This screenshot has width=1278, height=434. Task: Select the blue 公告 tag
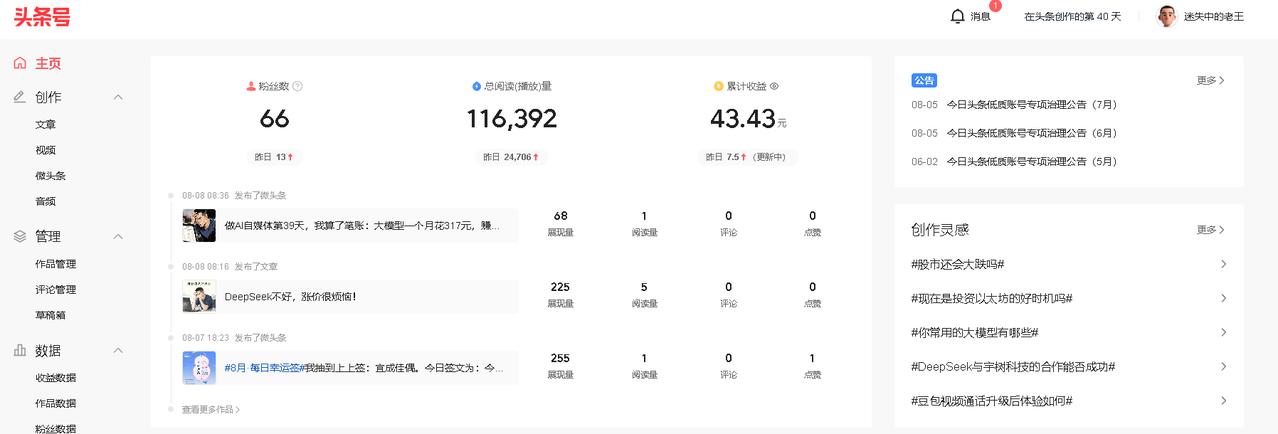tap(924, 80)
